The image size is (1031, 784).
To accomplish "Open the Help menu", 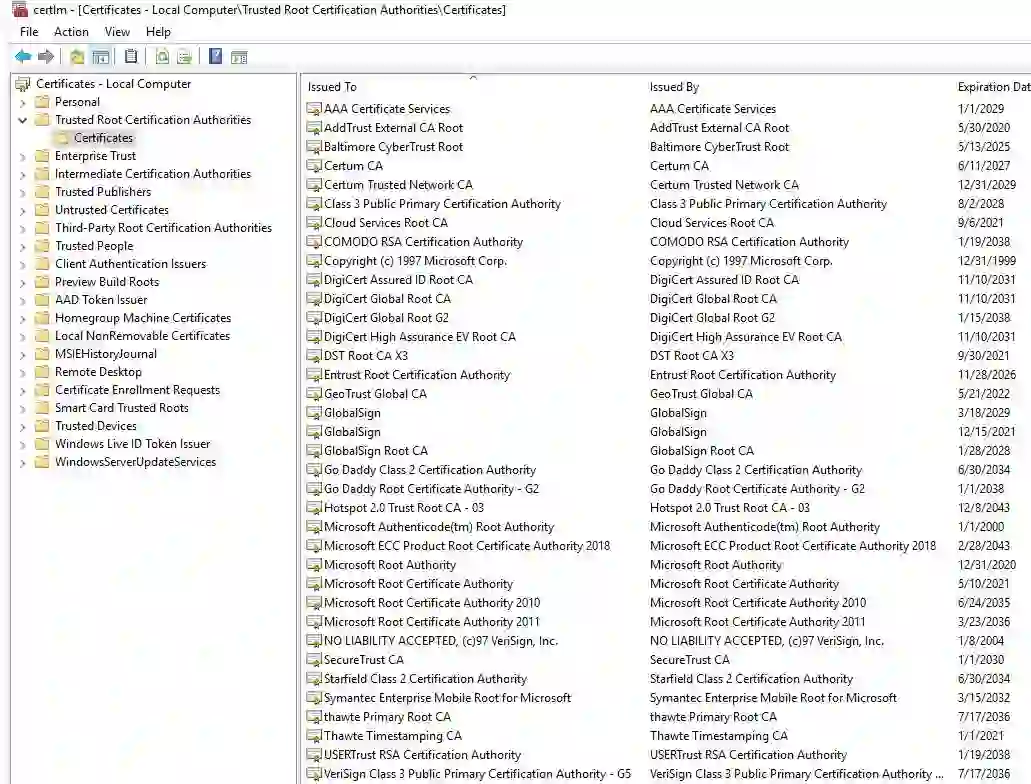I will point(158,32).
